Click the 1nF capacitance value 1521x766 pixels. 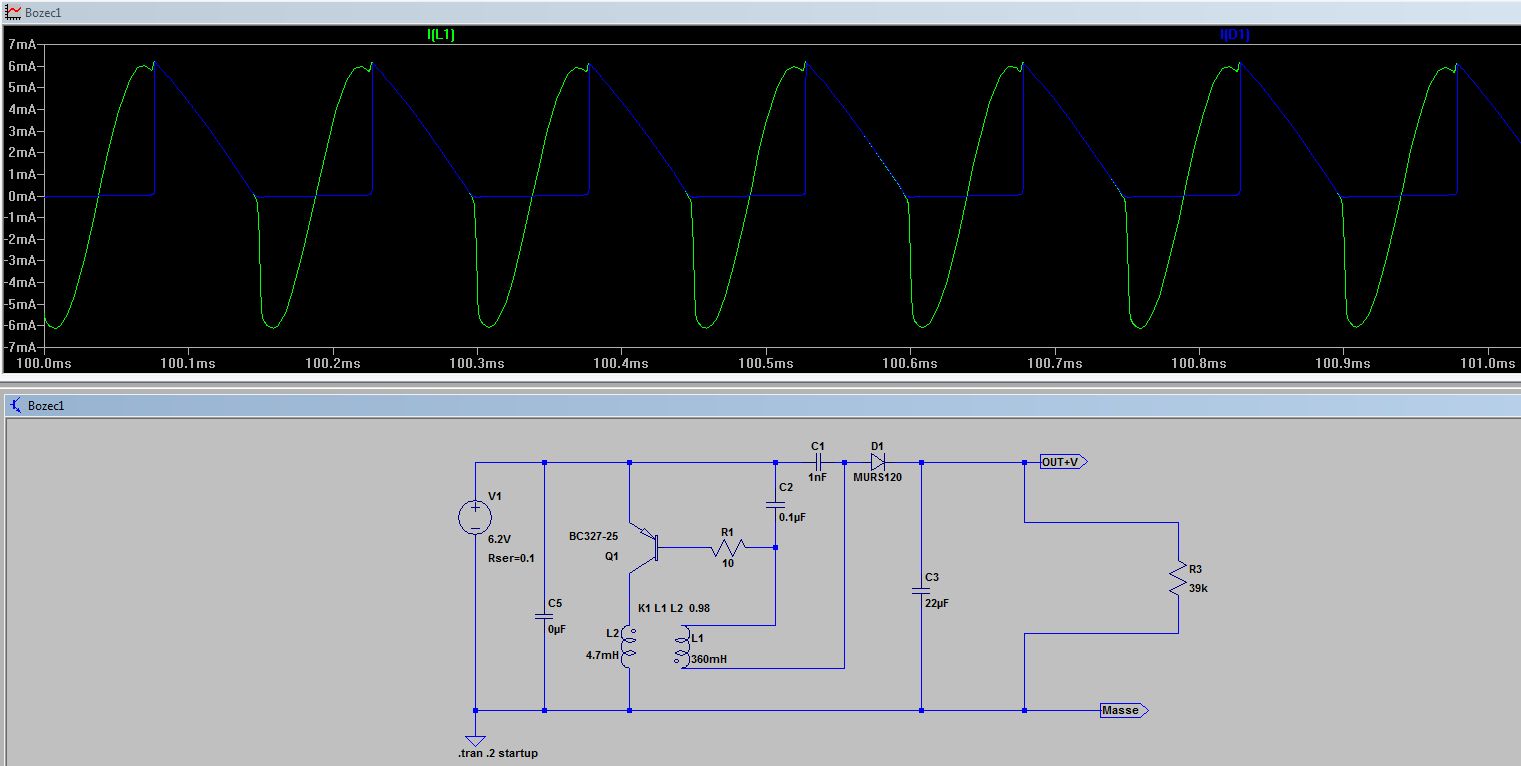818,478
